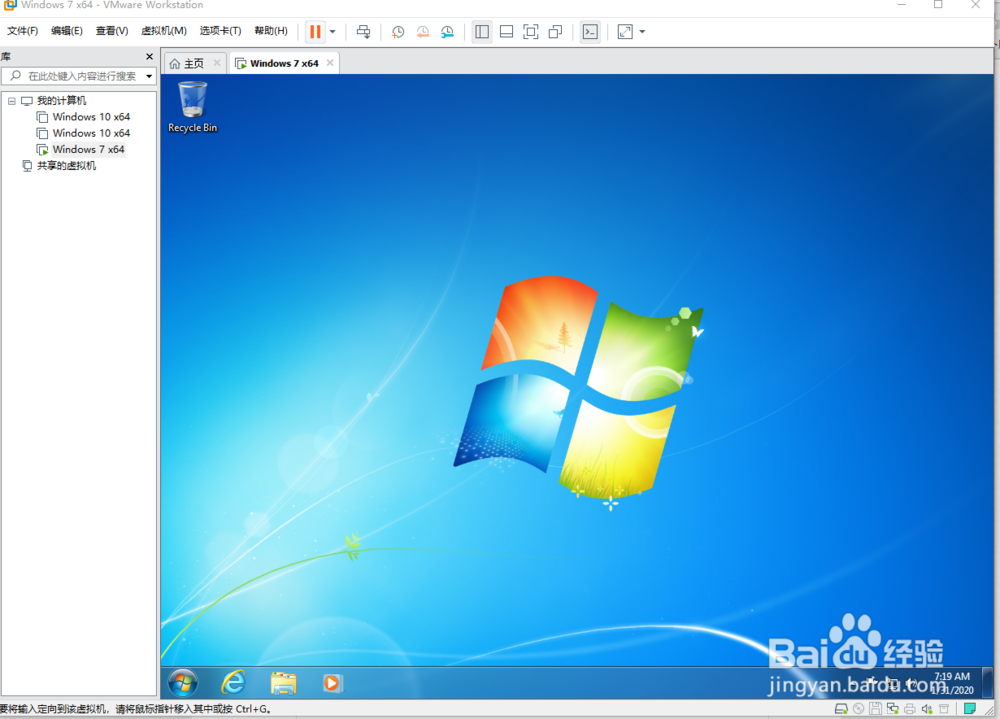1000x719 pixels.
Task: Click the USB device status icon
Action: 945,709
